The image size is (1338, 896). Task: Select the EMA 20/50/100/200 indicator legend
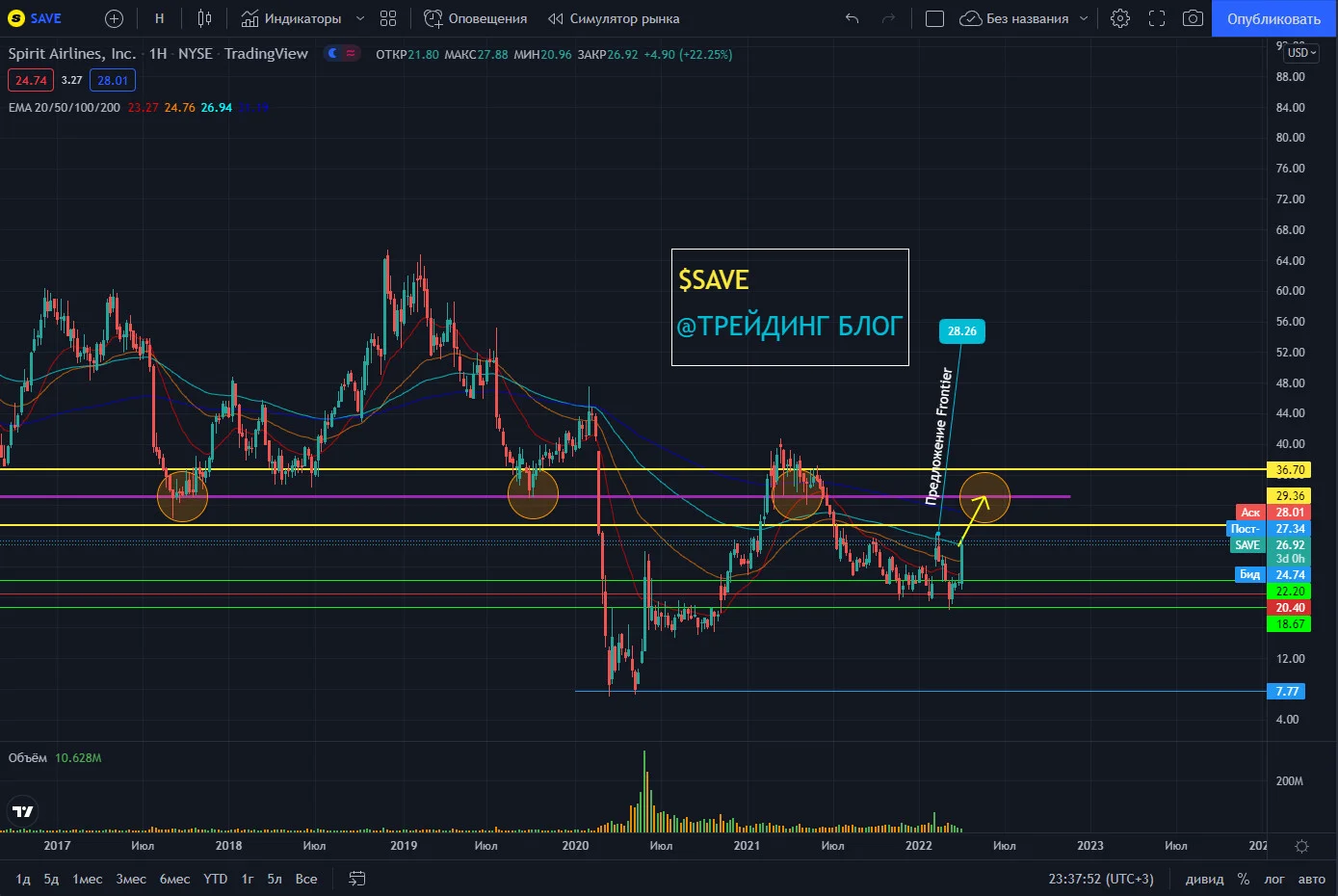tap(65, 108)
